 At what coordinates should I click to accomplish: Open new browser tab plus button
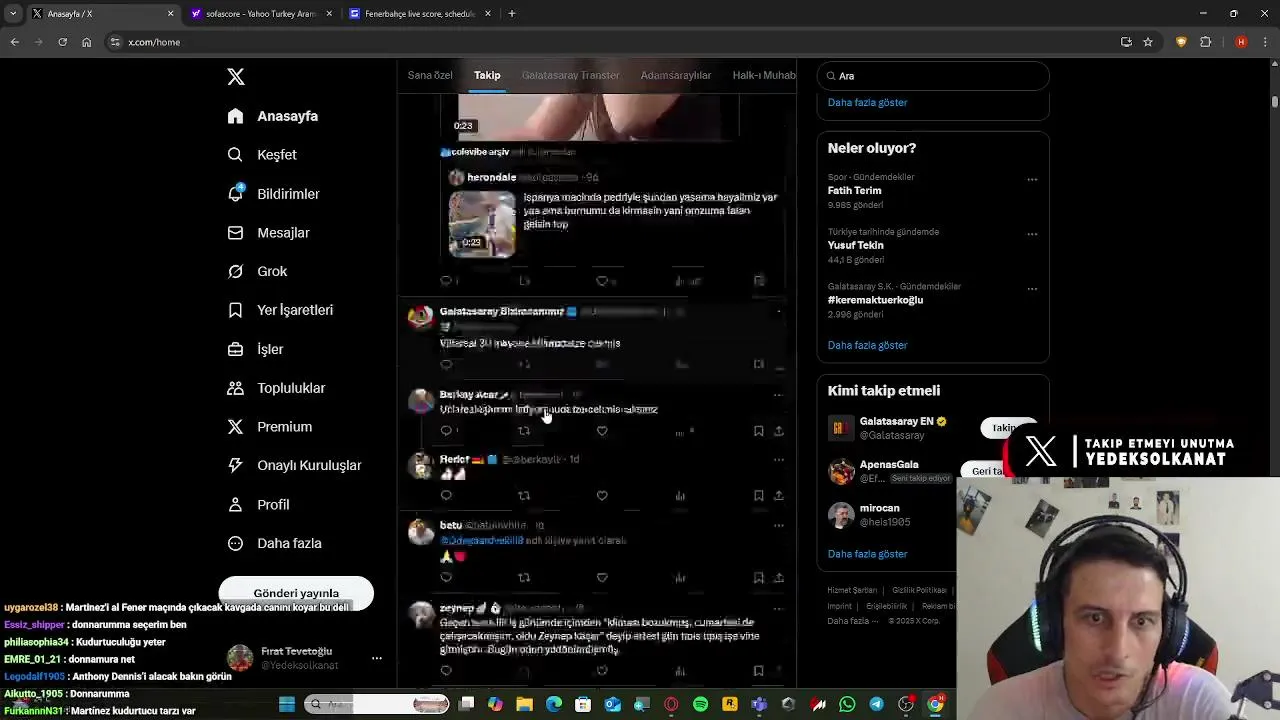click(512, 14)
